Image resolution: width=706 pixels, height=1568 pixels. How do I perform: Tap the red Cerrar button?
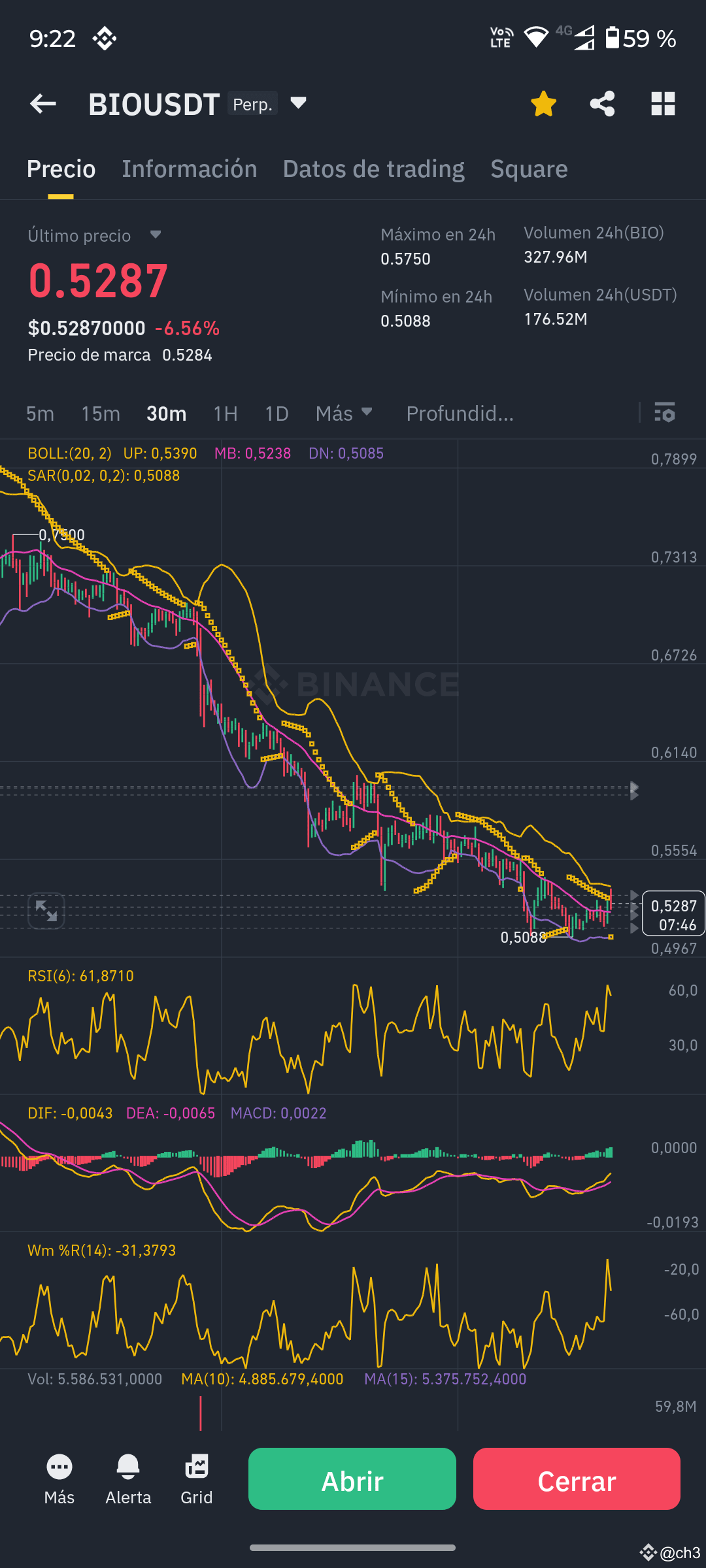click(x=577, y=1478)
